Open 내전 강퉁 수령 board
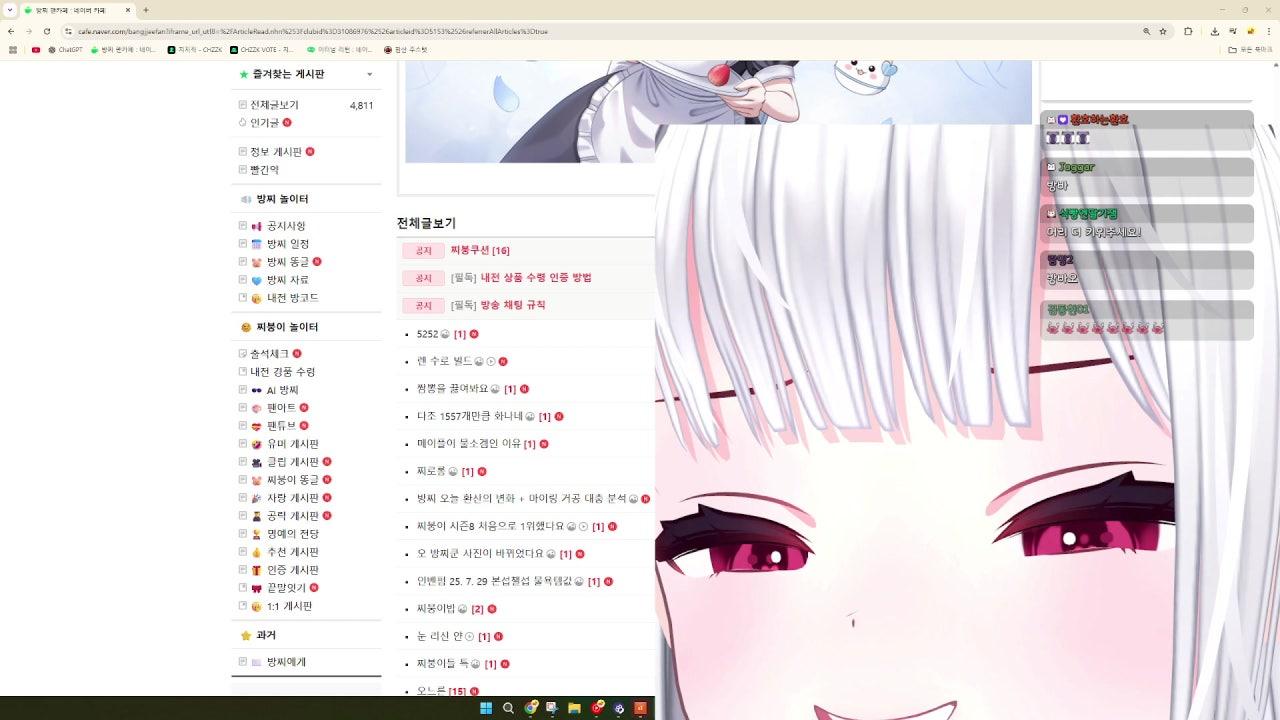 [283, 372]
